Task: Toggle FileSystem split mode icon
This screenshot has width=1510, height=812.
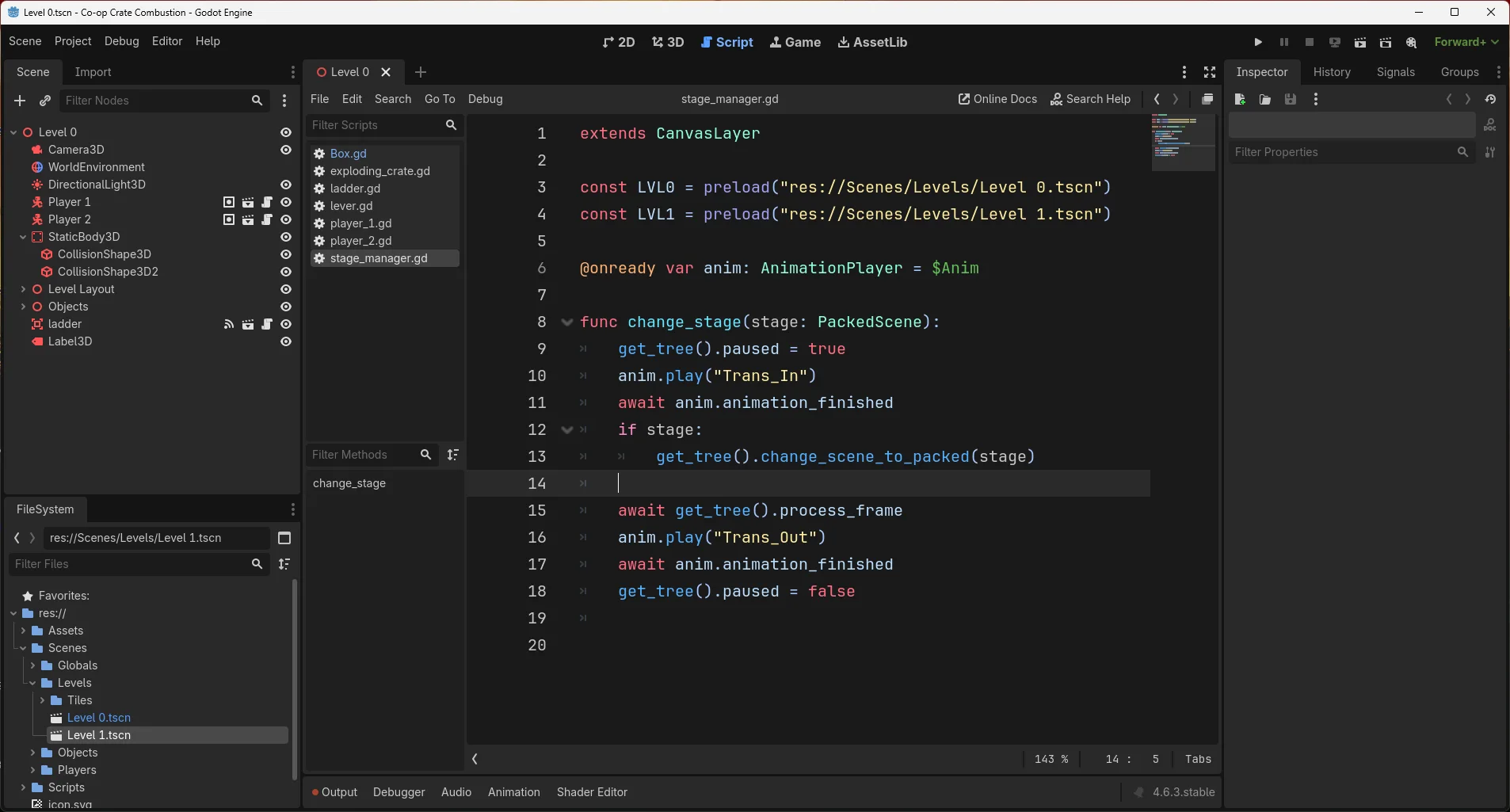Action: [x=284, y=538]
